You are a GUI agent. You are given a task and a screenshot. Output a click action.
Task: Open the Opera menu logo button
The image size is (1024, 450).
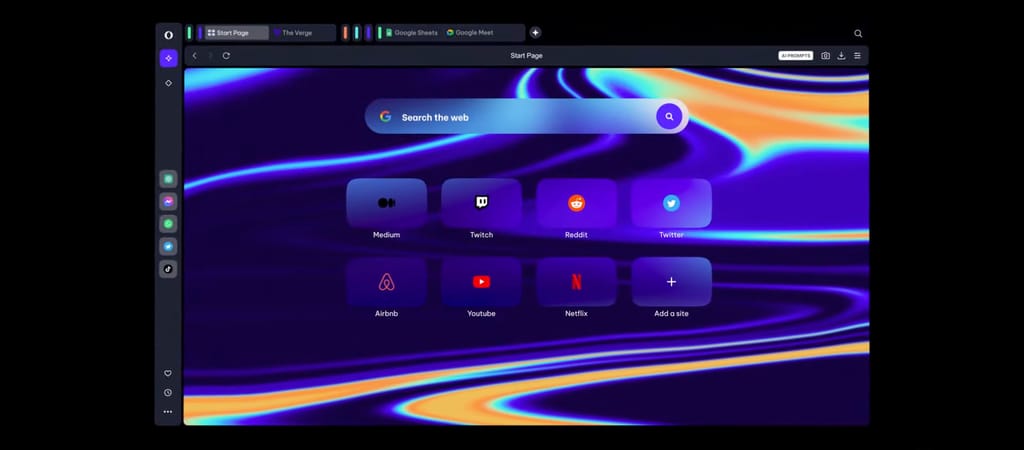[168, 33]
